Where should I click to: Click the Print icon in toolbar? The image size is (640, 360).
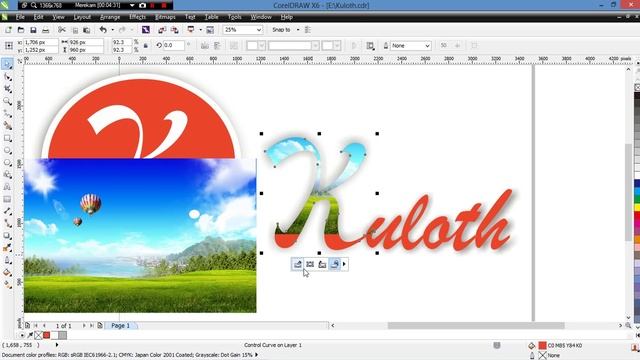click(x=46, y=30)
